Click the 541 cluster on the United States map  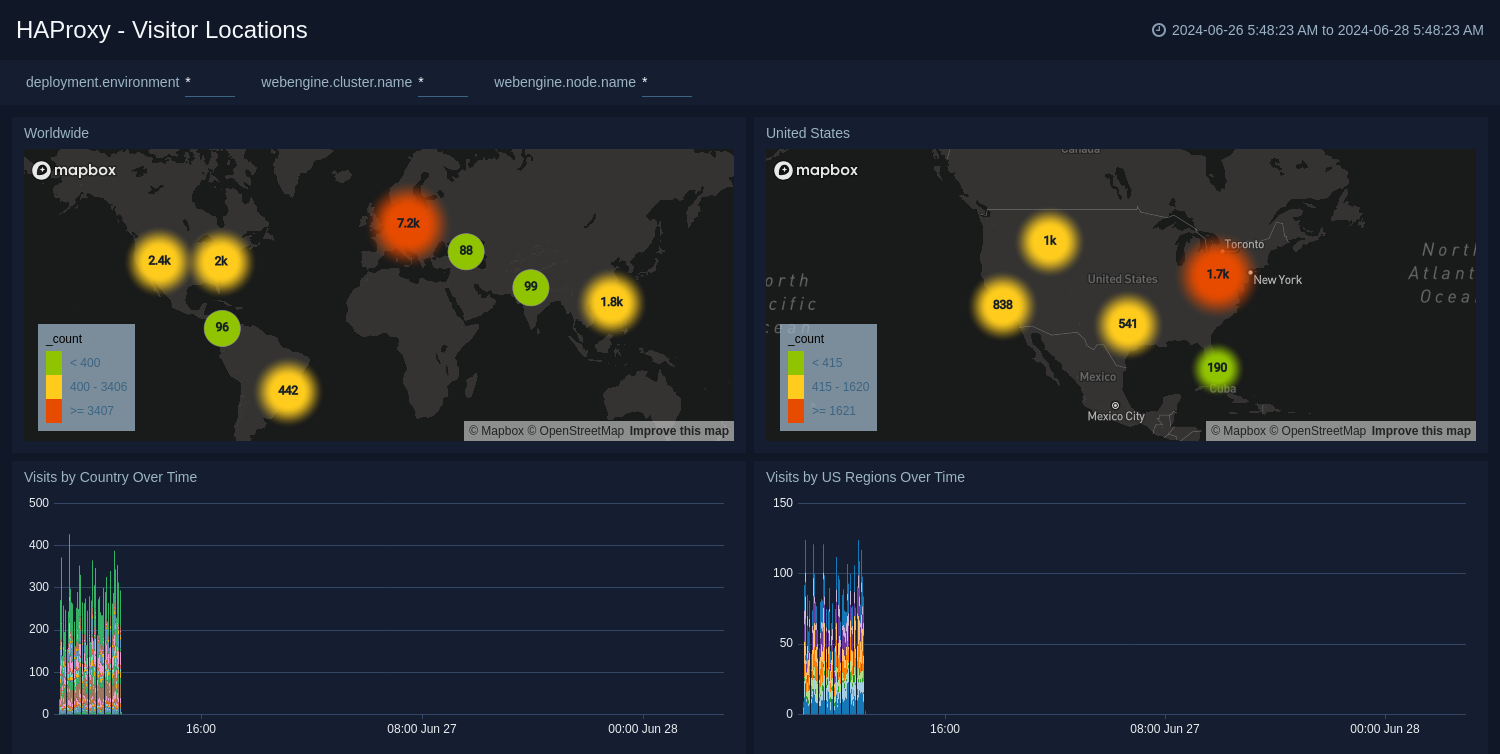tap(1128, 324)
